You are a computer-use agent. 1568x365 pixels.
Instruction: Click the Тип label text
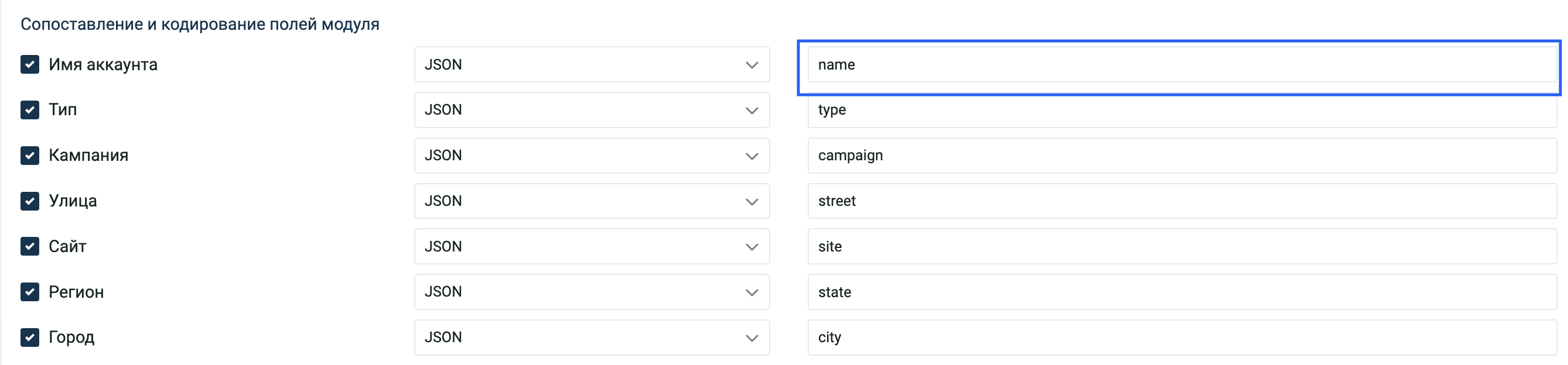pyautogui.click(x=63, y=110)
